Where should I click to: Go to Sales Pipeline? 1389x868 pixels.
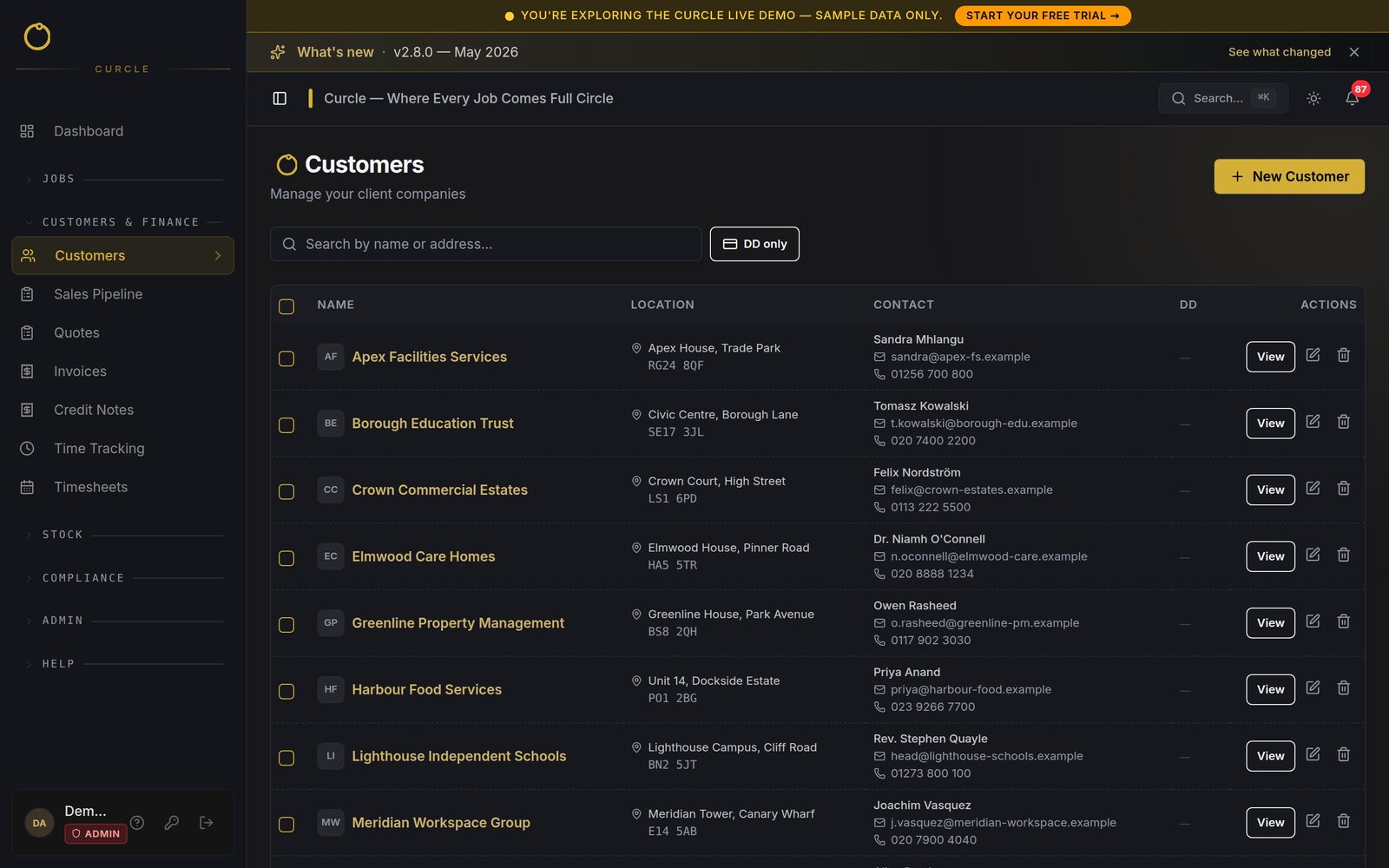coord(122,294)
